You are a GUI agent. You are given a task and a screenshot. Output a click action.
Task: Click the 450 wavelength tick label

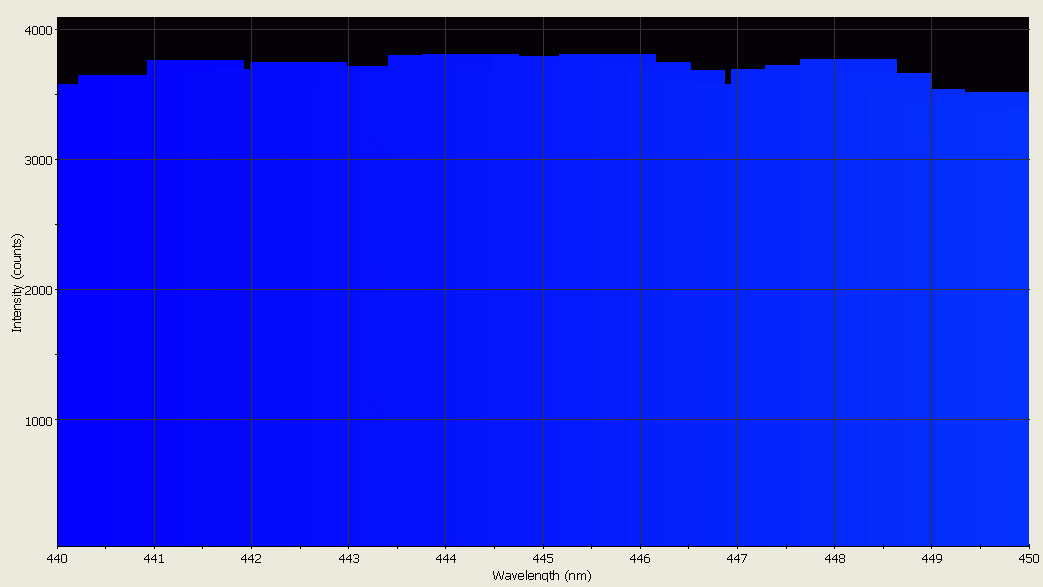(x=1029, y=560)
